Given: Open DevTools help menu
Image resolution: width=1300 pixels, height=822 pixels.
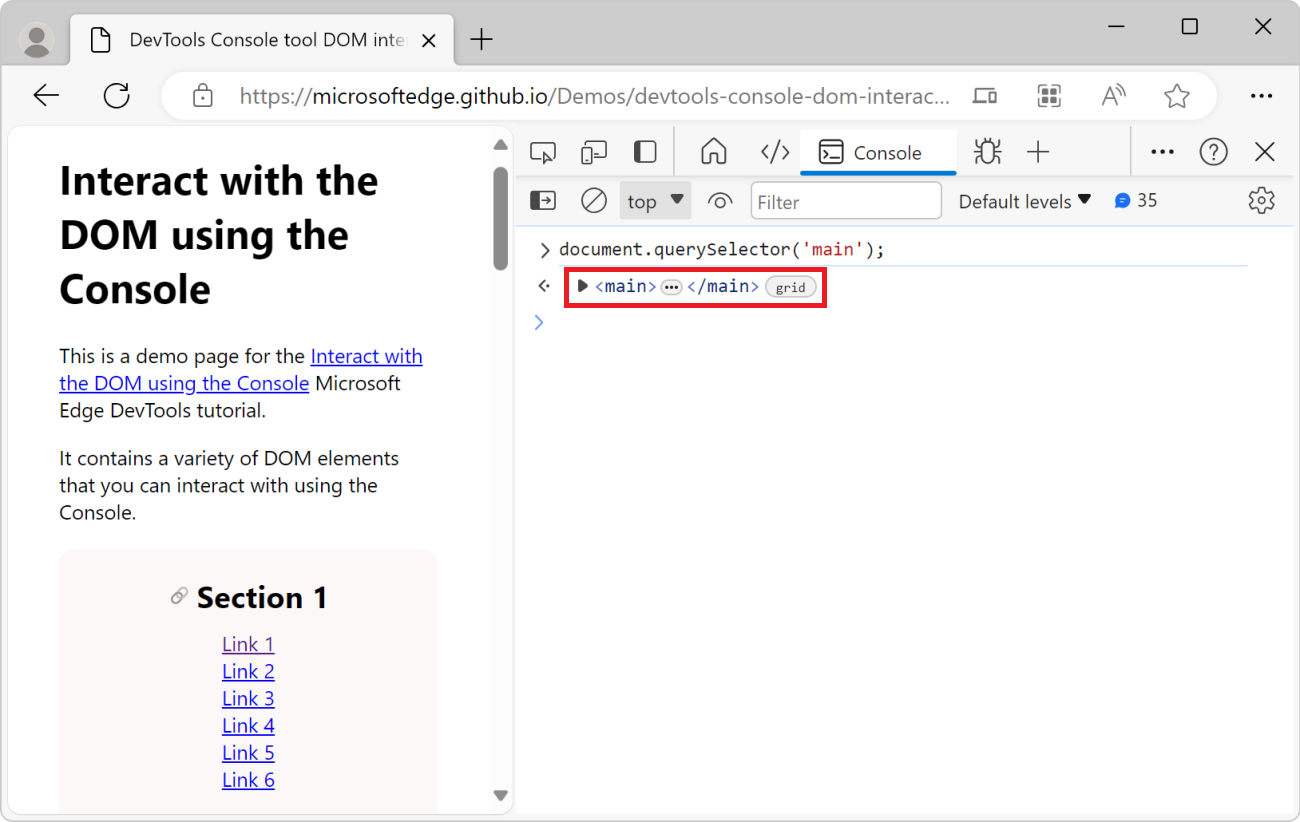Looking at the screenshot, I should (1213, 151).
